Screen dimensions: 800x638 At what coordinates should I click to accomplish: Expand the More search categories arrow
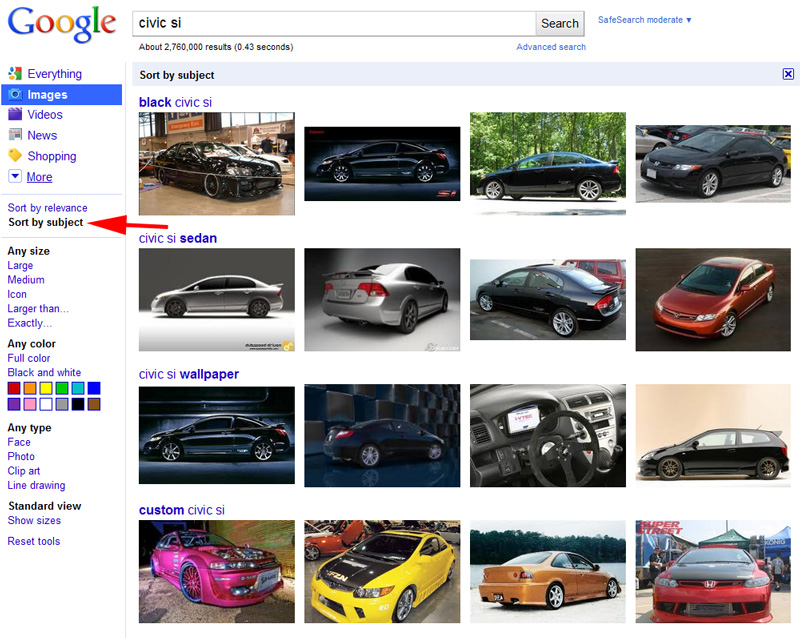click(x=15, y=177)
